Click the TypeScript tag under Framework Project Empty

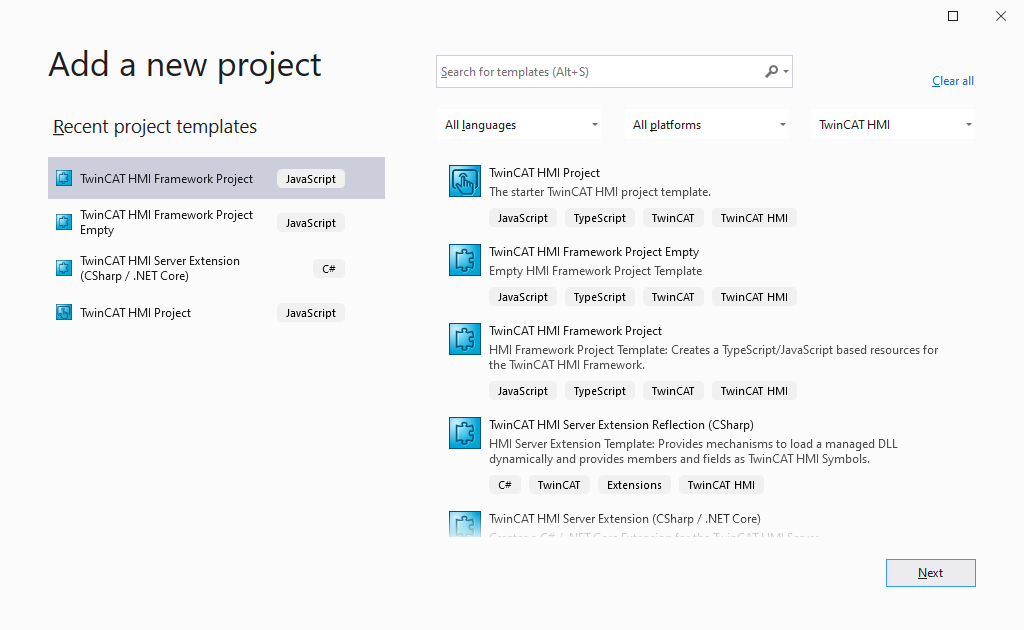600,297
